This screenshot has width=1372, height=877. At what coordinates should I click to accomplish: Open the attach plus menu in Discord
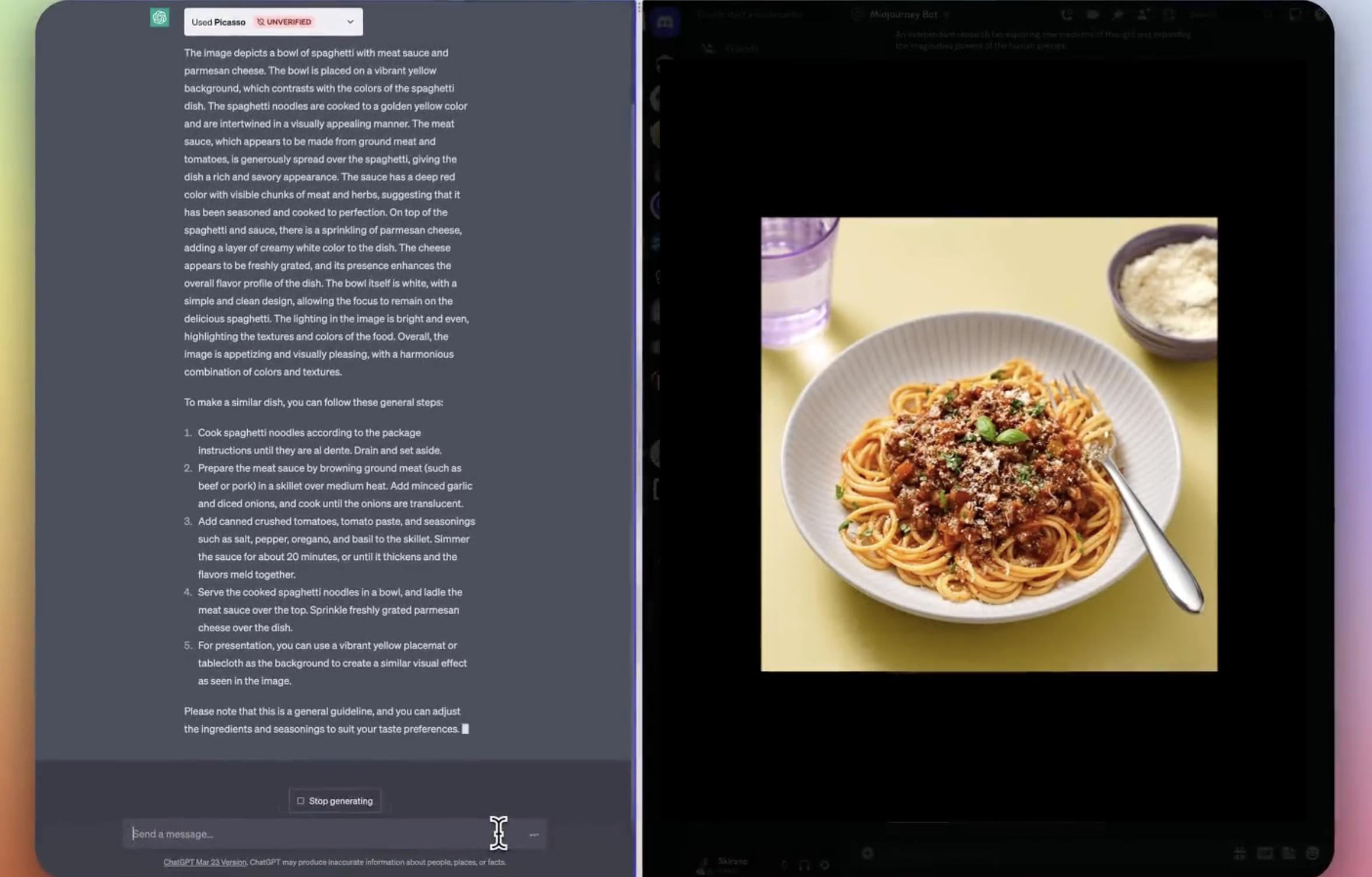(x=867, y=854)
